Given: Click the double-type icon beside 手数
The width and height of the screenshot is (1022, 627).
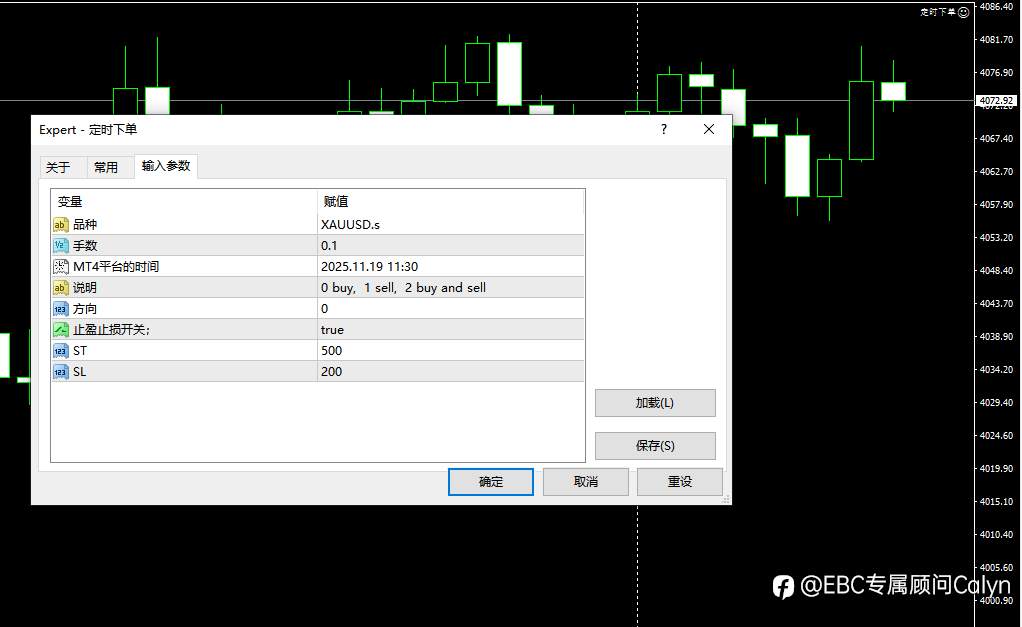Looking at the screenshot, I should click(60, 246).
